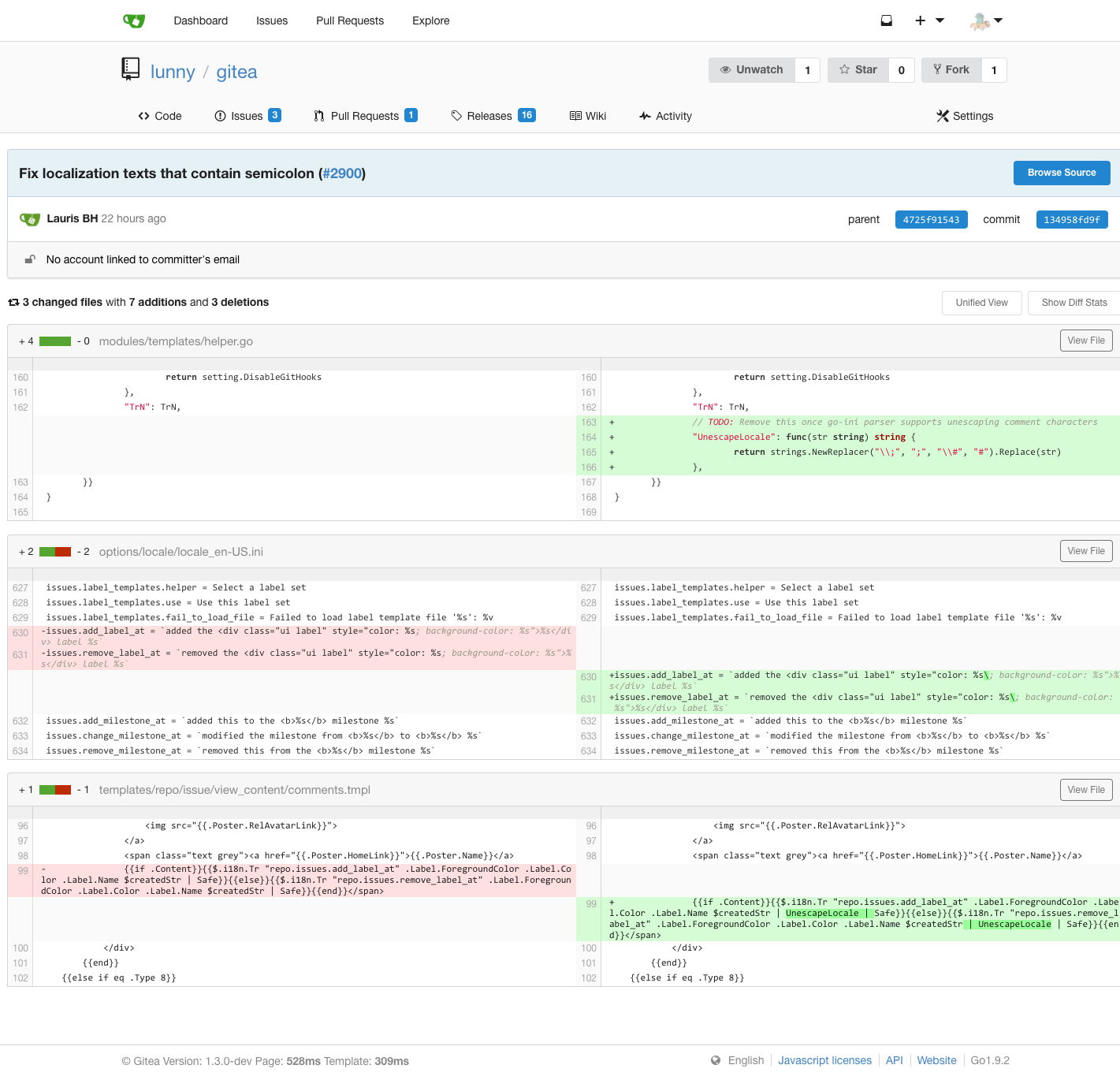Viewport: 1120px width, 1076px height.
Task: View File for locale_en-US.ini
Action: 1086,551
